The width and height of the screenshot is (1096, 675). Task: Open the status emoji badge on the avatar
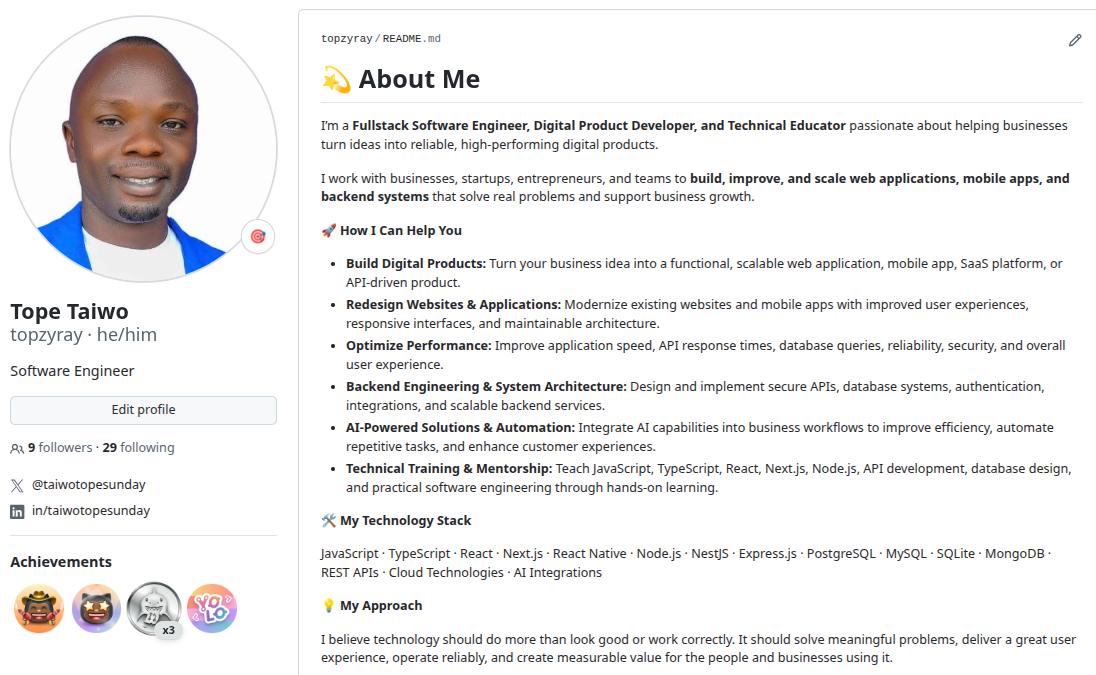258,236
